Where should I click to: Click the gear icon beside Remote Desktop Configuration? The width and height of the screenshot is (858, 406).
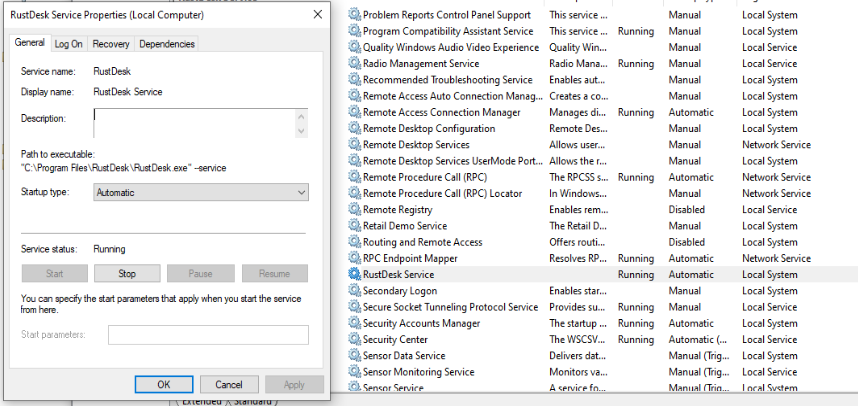click(x=355, y=129)
